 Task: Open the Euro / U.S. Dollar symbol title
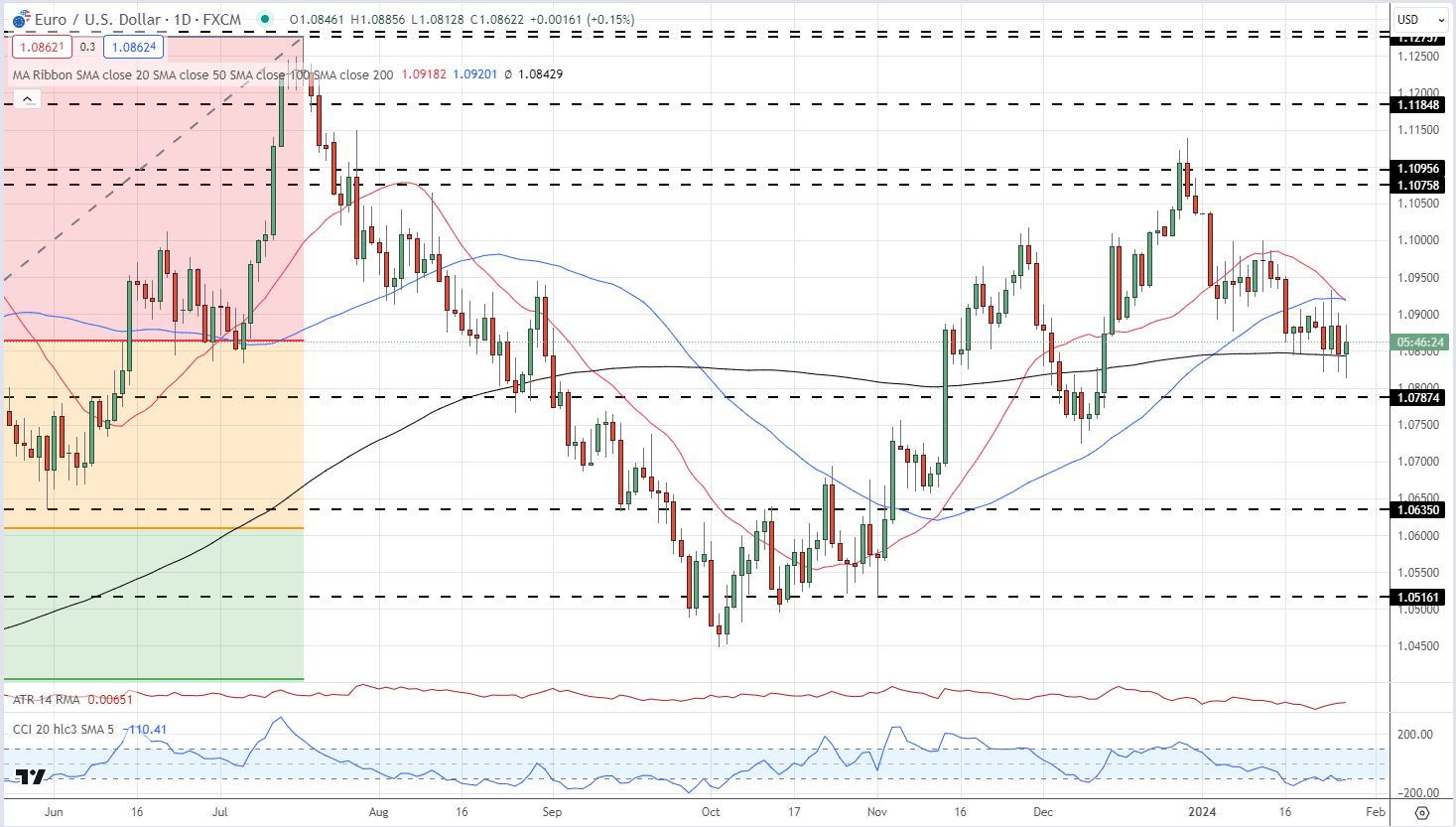point(138,20)
